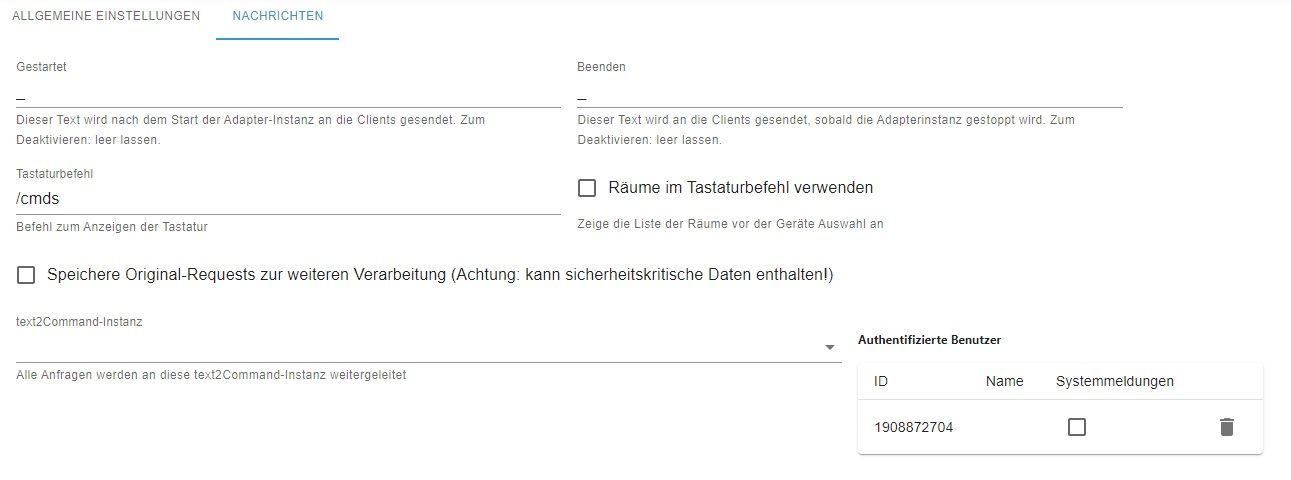Enable Systemmeldungen checkbox for user 1908872704
The image size is (1291, 480).
1076,427
